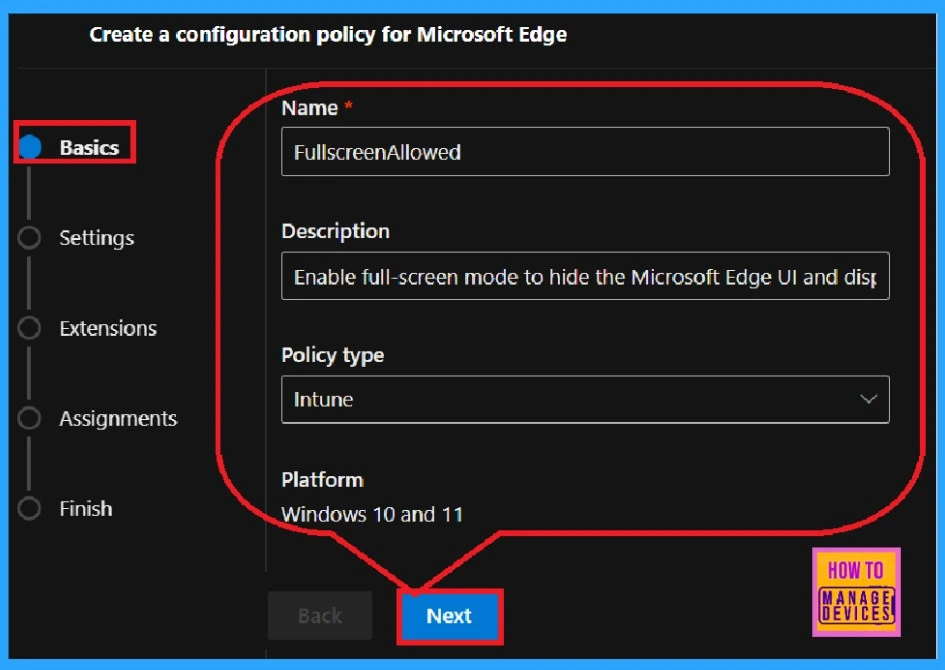The width and height of the screenshot is (945, 670).
Task: Click the empty circle beside Settings
Action: (x=29, y=237)
